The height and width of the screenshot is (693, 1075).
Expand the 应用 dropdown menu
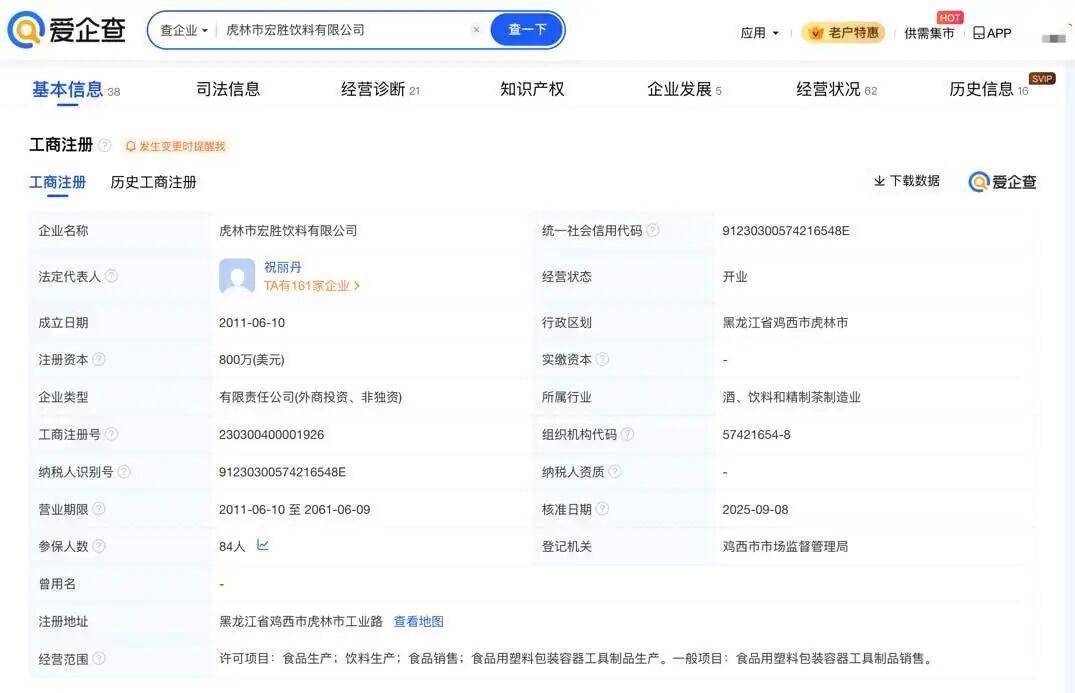click(x=759, y=33)
